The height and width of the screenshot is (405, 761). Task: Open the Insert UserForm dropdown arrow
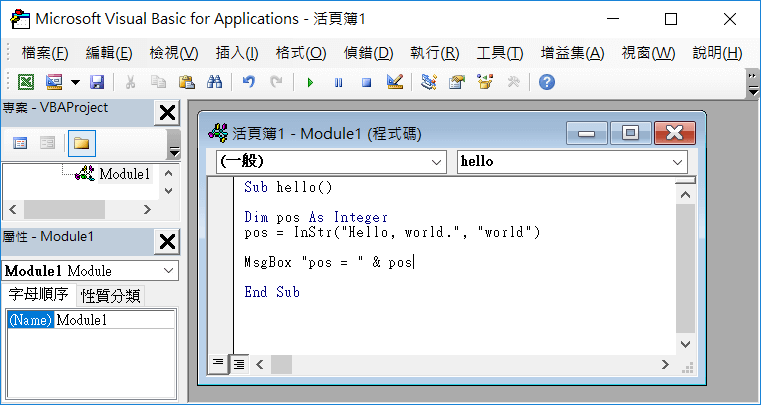pos(75,82)
